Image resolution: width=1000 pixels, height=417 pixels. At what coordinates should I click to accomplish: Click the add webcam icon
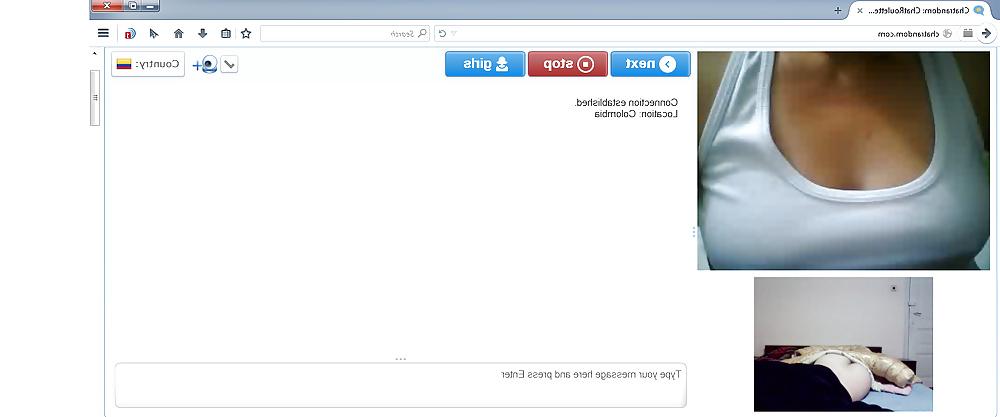pyautogui.click(x=205, y=64)
